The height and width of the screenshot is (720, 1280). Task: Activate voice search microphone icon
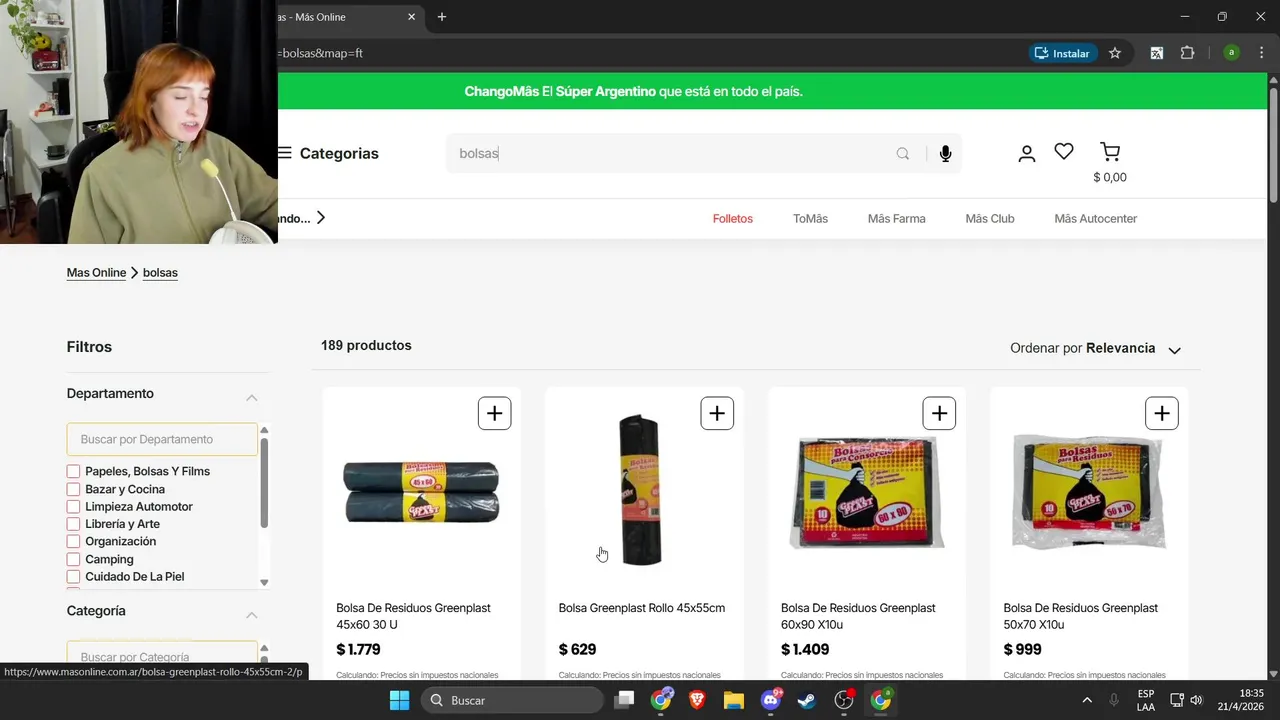click(945, 154)
